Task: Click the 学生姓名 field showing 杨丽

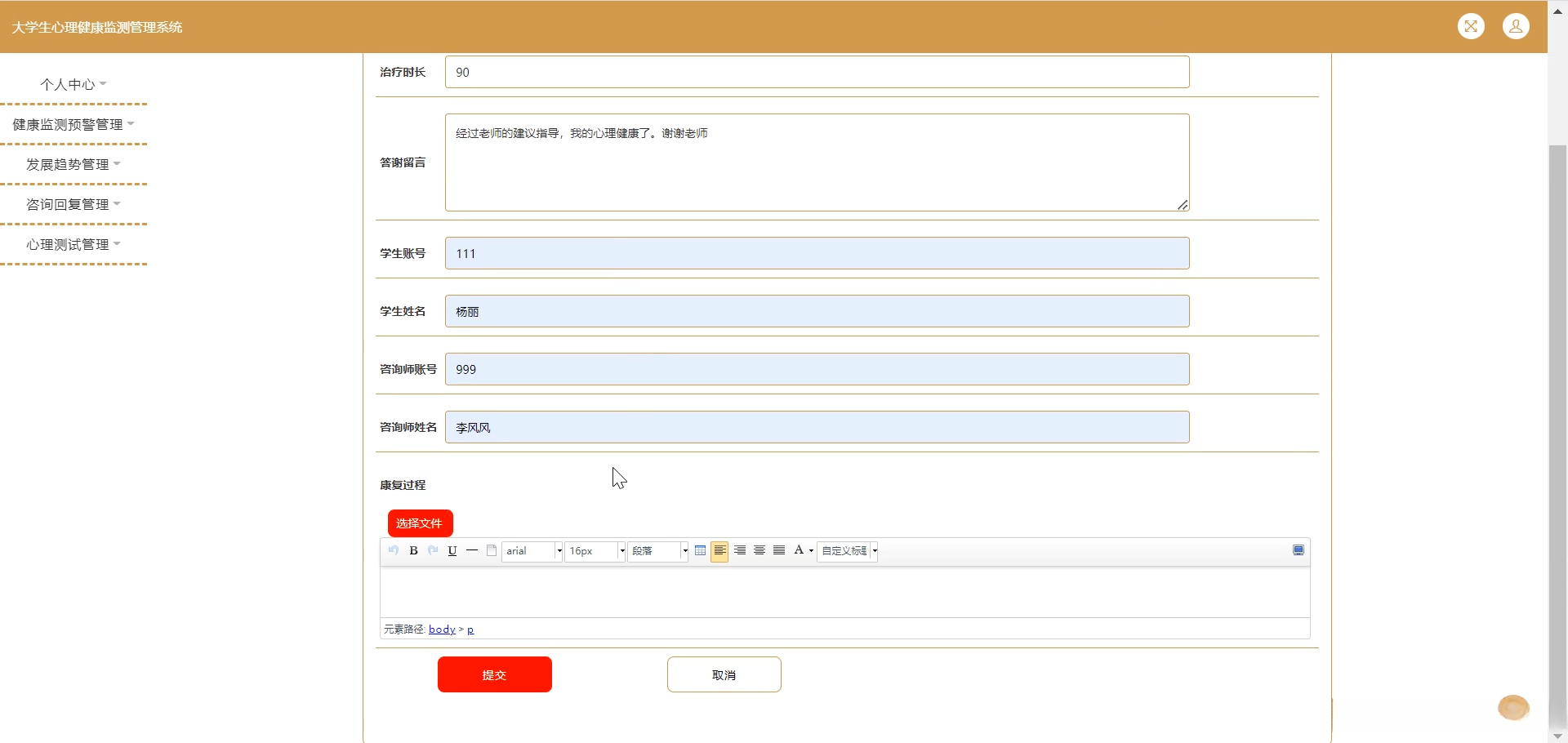Action: [x=817, y=311]
